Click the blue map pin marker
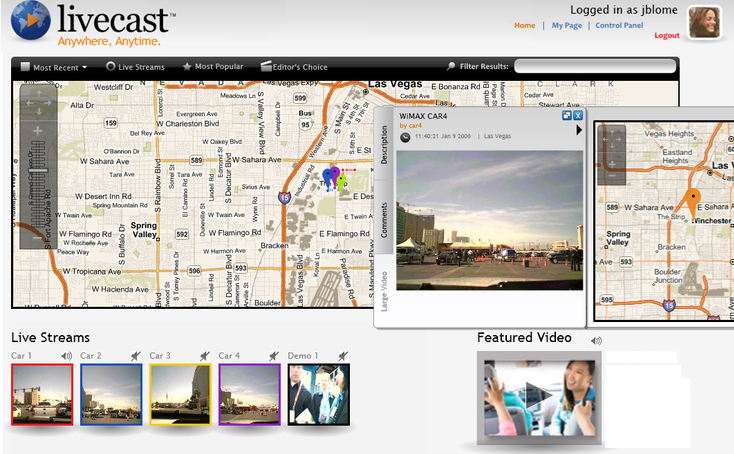Viewport: 734px width, 454px height. click(x=327, y=178)
